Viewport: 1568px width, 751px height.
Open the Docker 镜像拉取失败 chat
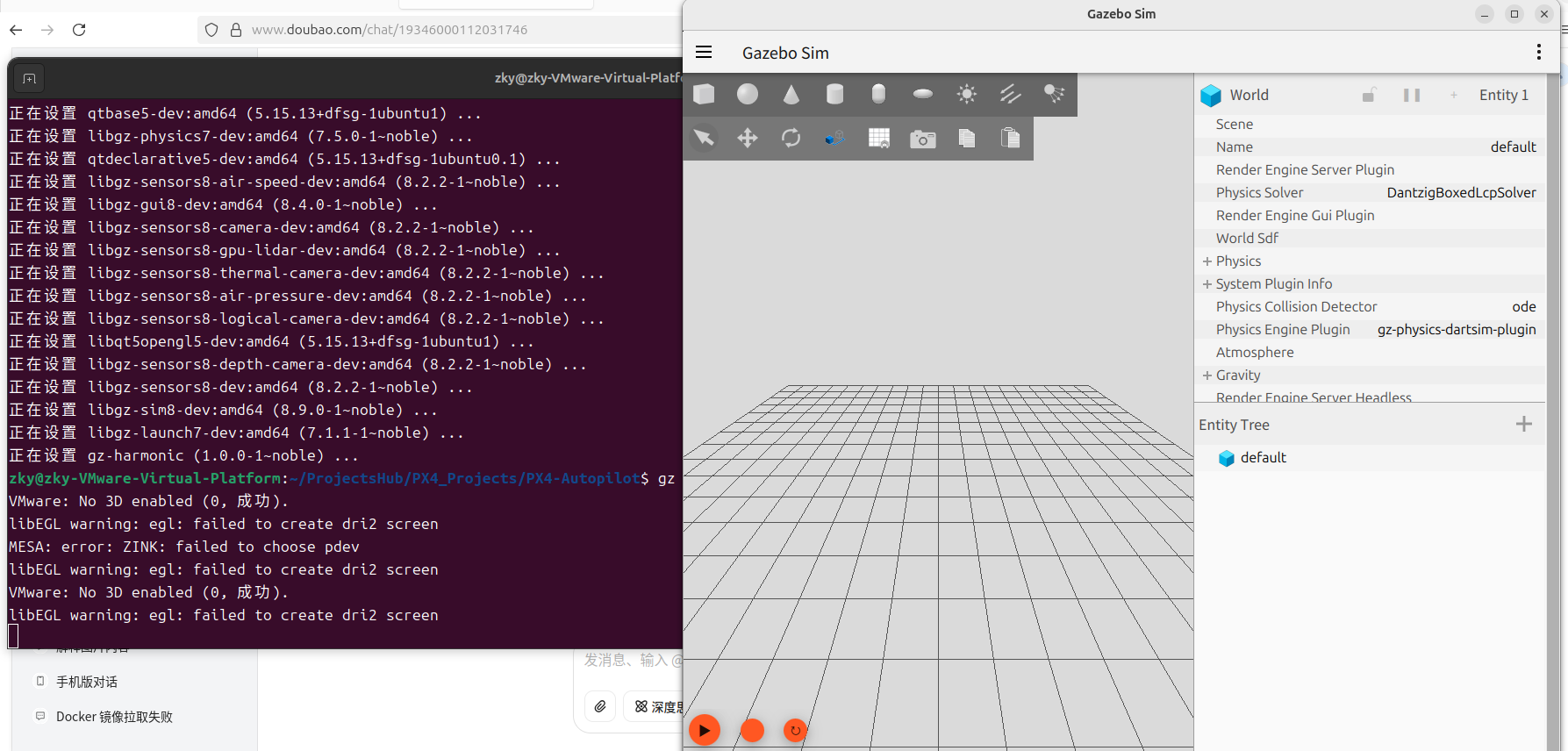[114, 717]
